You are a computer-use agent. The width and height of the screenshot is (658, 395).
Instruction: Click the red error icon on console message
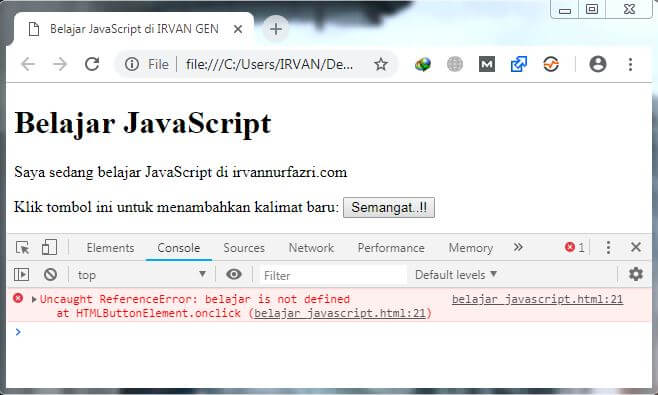18,298
